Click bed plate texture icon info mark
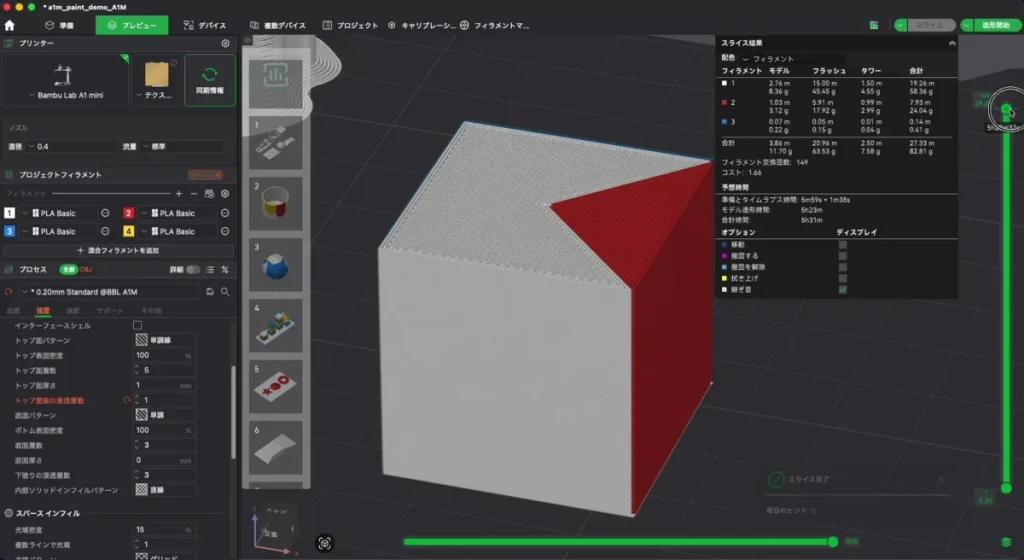Image resolution: width=1024 pixels, height=560 pixels. tap(174, 63)
